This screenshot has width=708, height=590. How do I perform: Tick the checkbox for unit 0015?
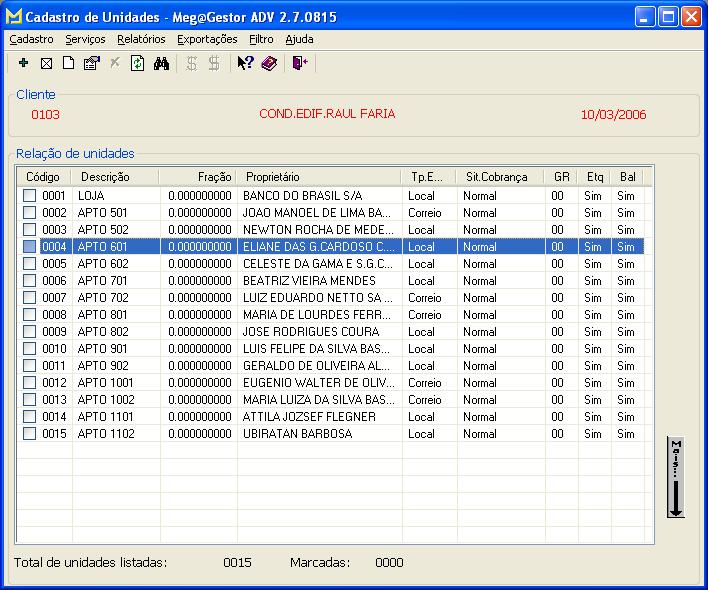[x=30, y=434]
